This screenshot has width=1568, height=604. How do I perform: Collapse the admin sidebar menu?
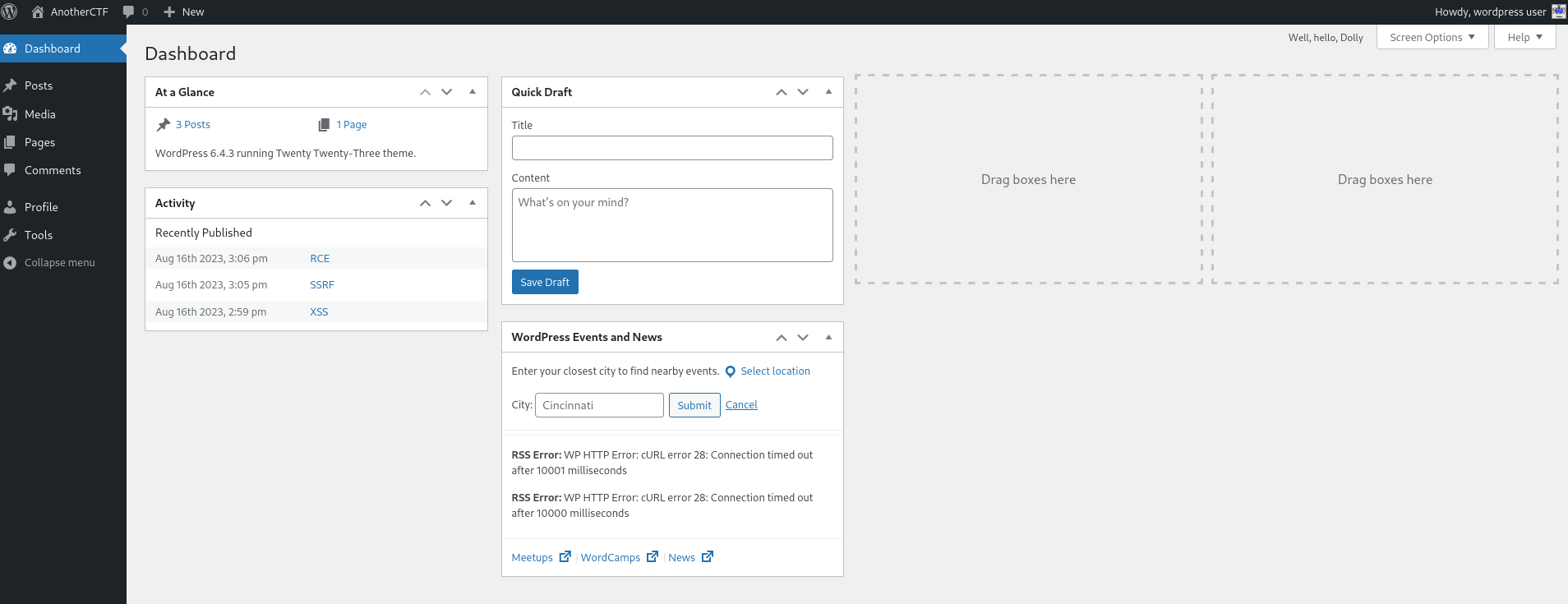pos(59,263)
